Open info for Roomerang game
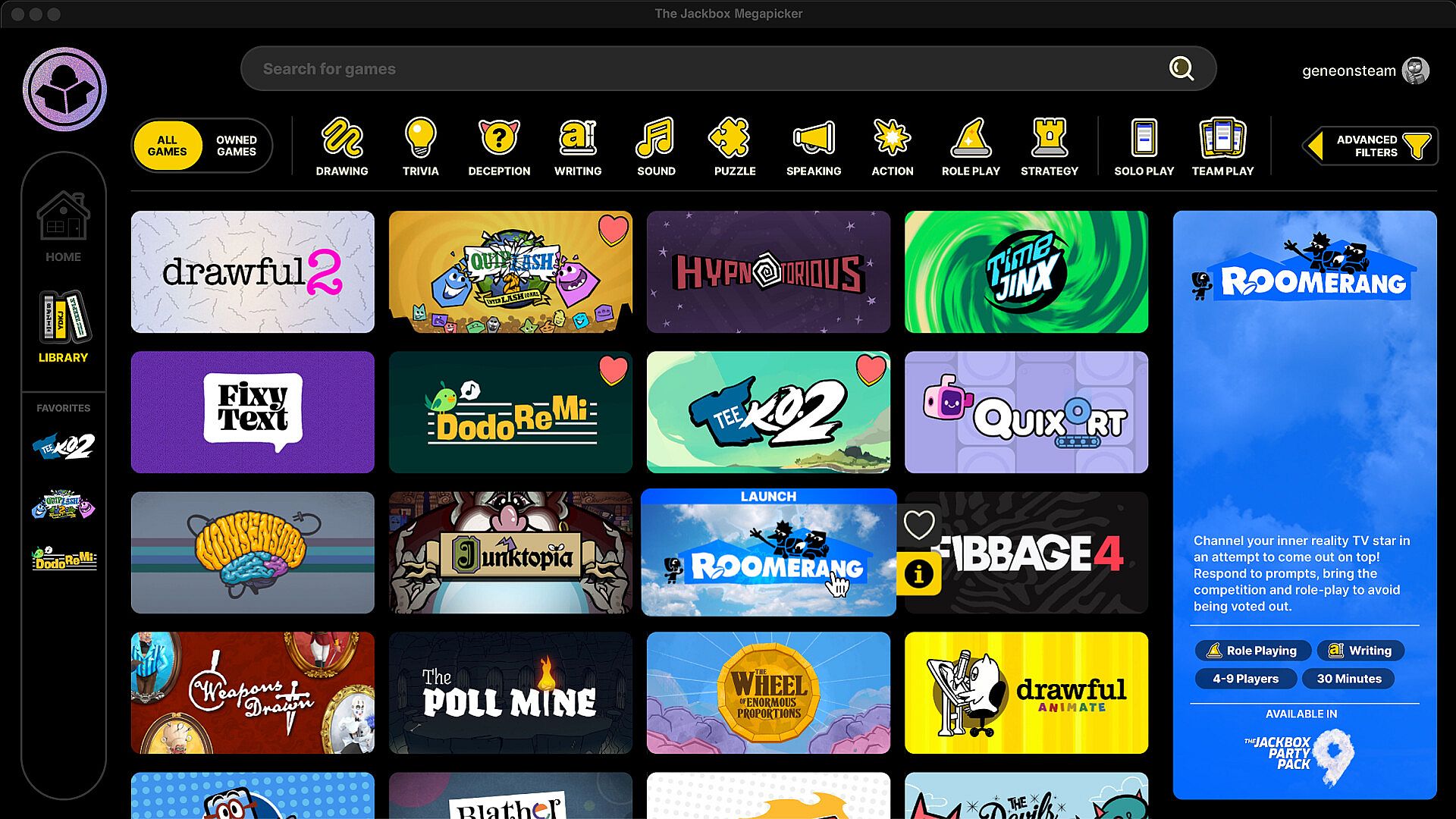This screenshot has width=1456, height=819. pyautogui.click(x=918, y=574)
